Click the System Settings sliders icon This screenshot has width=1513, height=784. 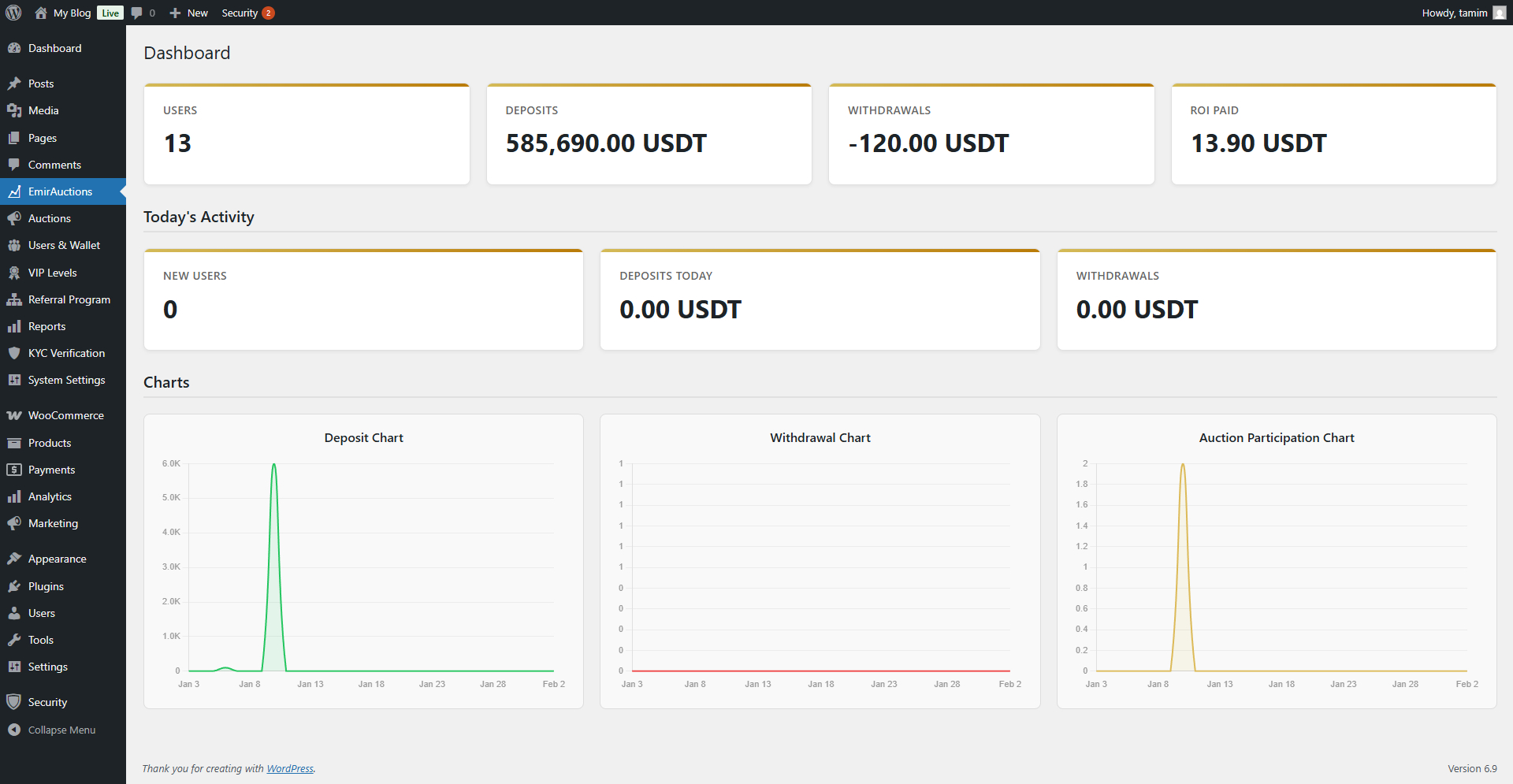[x=14, y=380]
